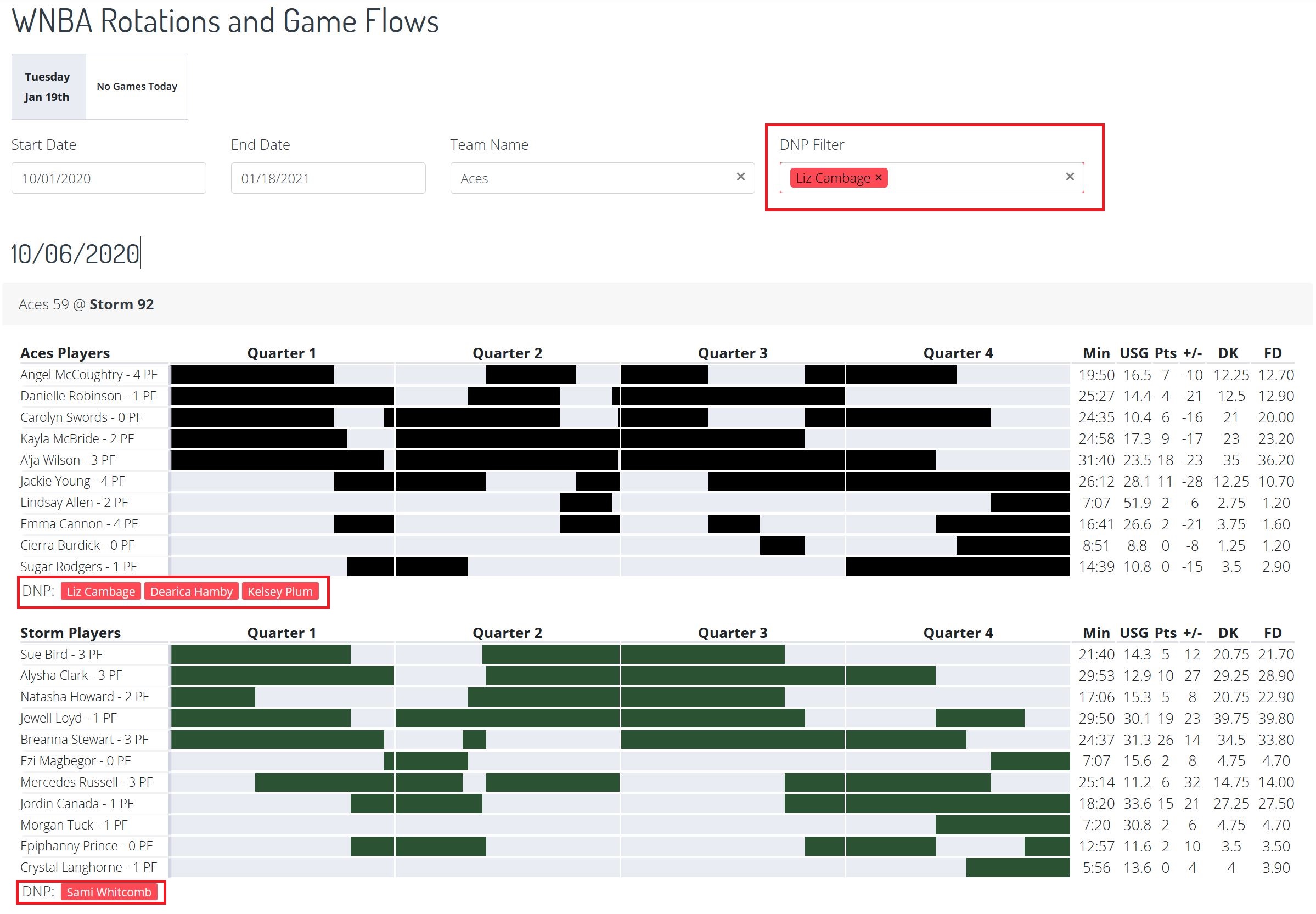Select Alysha Clark - 3 PF row label
The height and width of the screenshot is (914, 1316).
click(x=71, y=675)
